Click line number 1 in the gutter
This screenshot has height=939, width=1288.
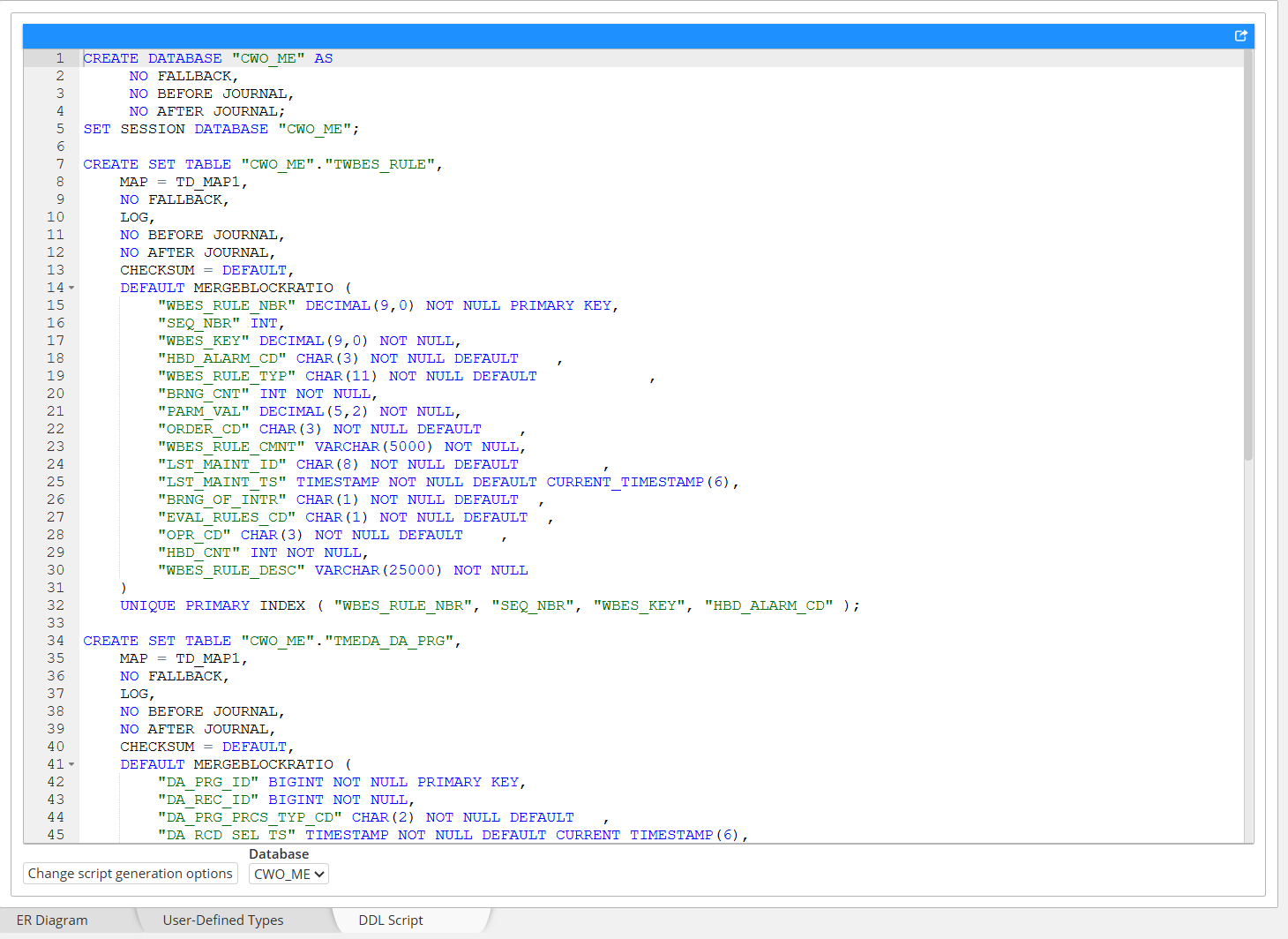pyautogui.click(x=60, y=58)
